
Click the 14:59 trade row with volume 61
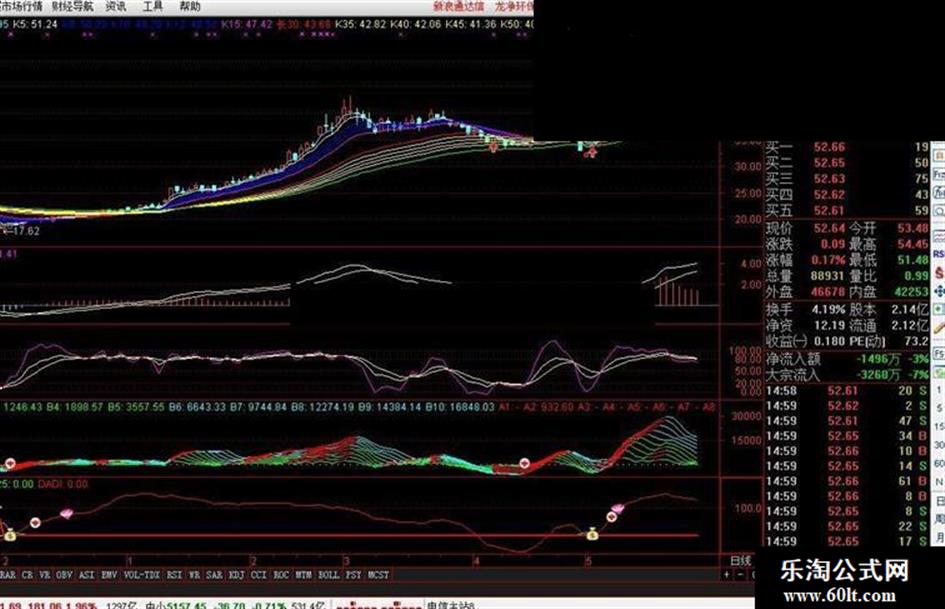[847, 481]
